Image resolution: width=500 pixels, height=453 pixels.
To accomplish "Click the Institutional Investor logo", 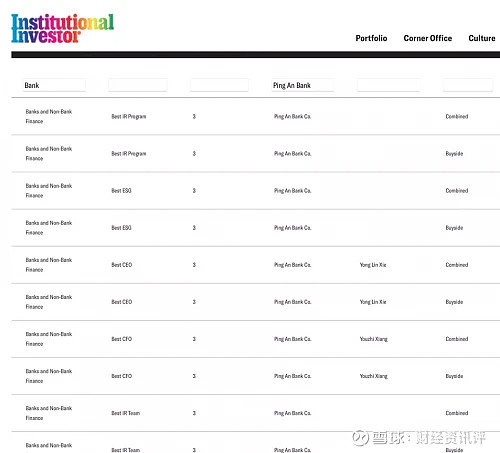I will [63, 28].
